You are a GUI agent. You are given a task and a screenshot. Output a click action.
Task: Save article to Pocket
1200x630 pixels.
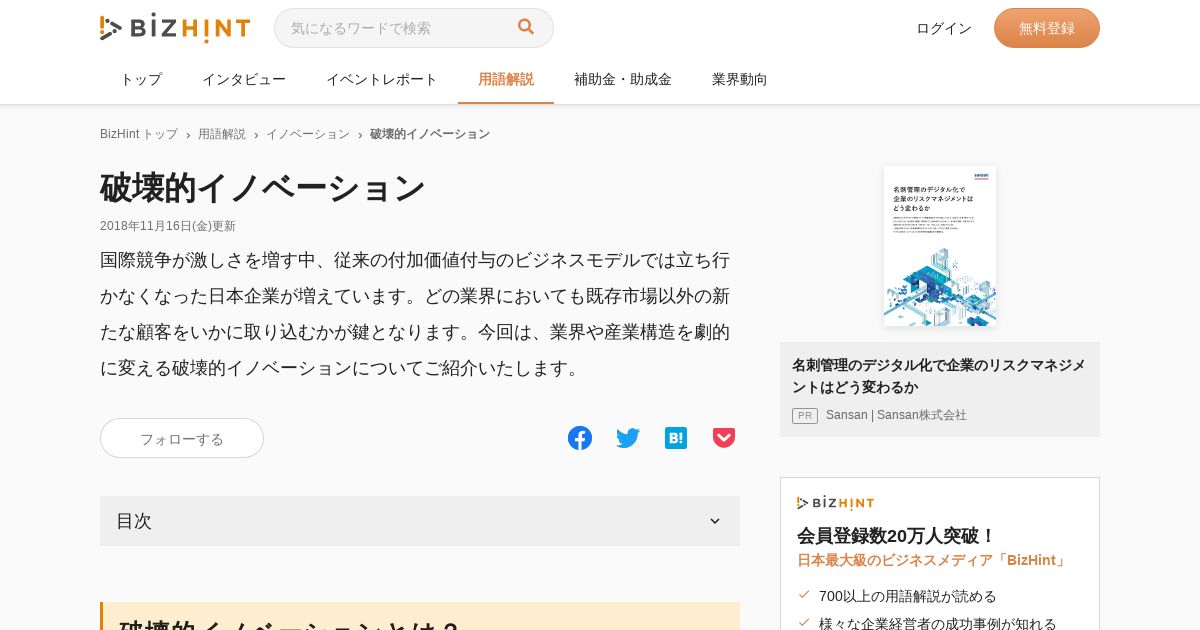point(724,438)
